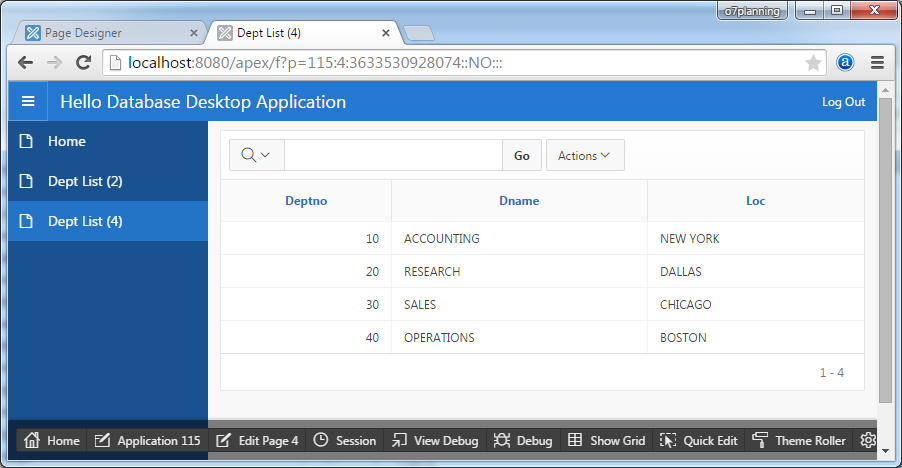Click the Show Grid icon
Image resolution: width=902 pixels, height=468 pixels.
click(x=575, y=440)
